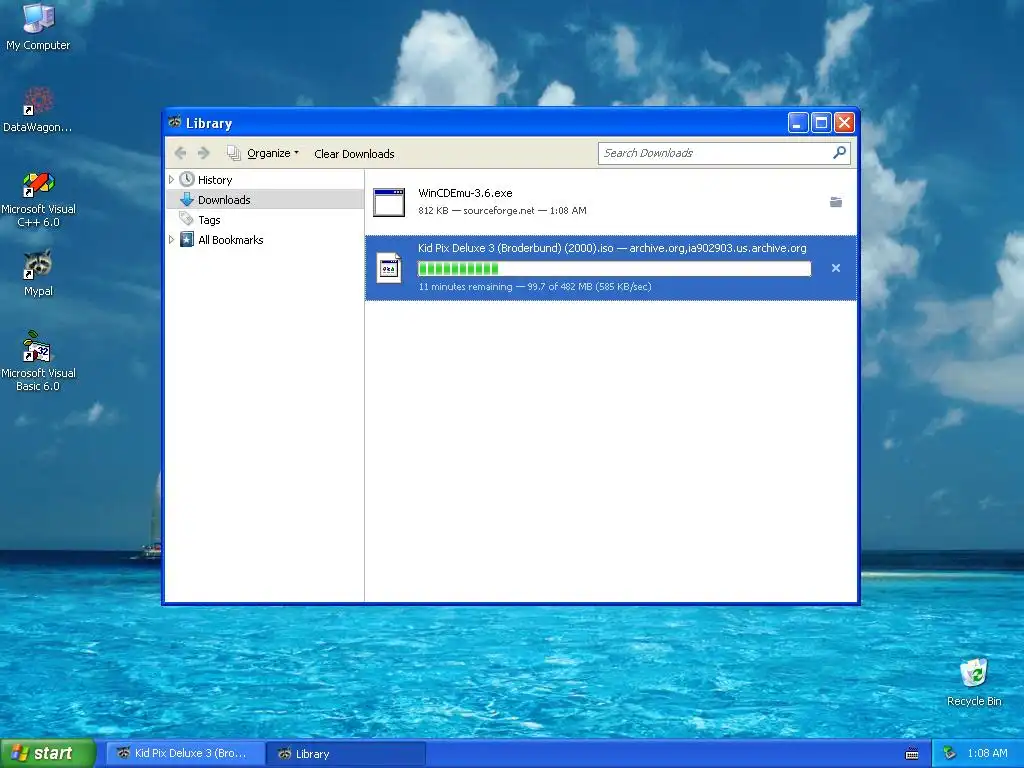Select the WinCDEmu-3.6.exe download entry

point(611,202)
